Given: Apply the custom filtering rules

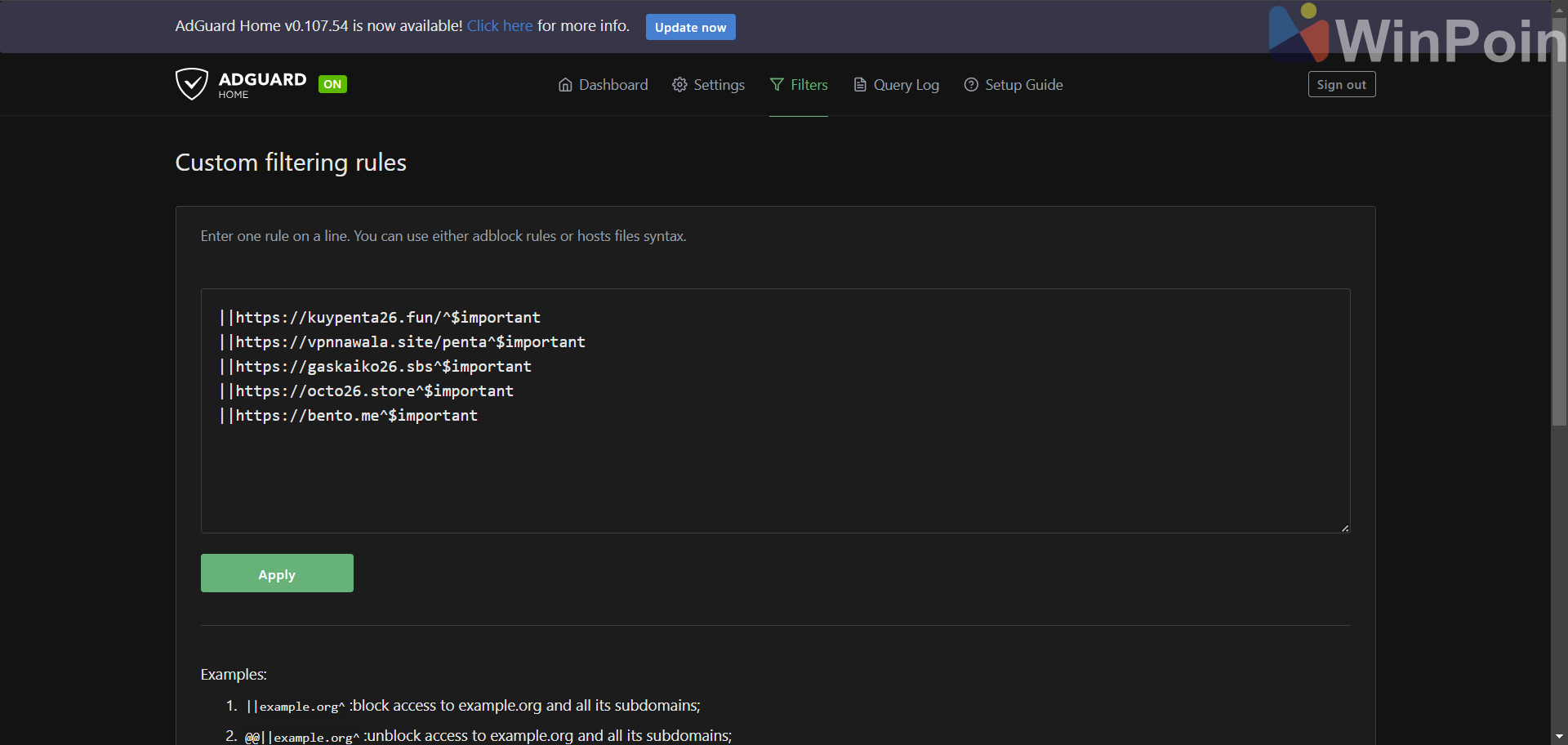Looking at the screenshot, I should 277,573.
